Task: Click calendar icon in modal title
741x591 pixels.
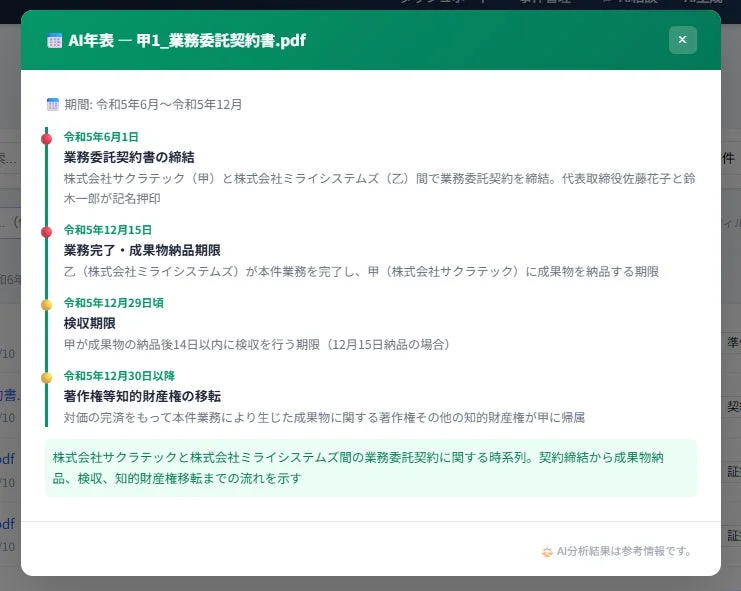Action: coord(54,41)
